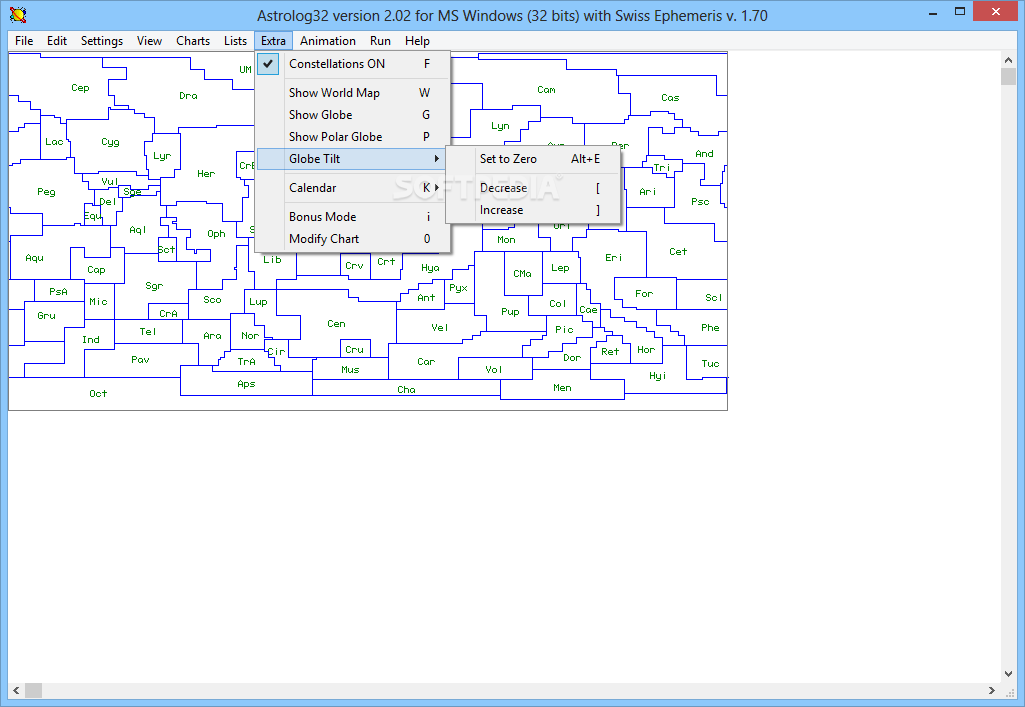Click the 'Cyg' constellation label

tap(110, 142)
